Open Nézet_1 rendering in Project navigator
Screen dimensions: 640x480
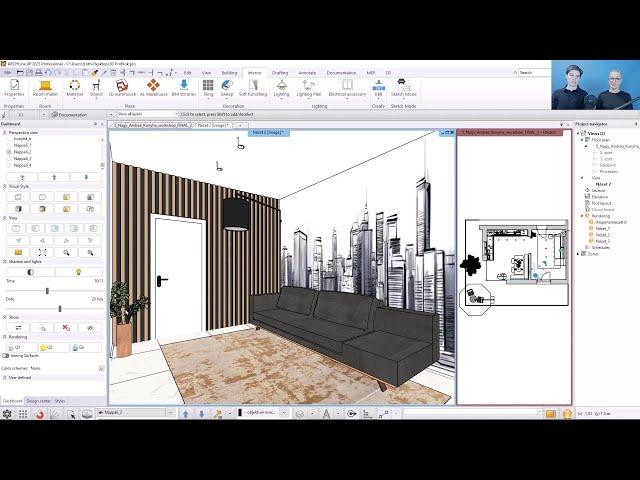[x=602, y=229]
